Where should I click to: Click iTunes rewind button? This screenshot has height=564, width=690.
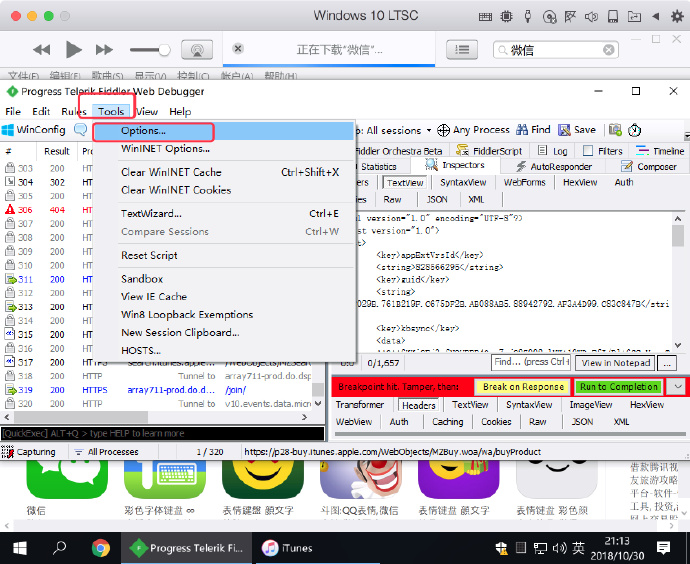(x=41, y=50)
